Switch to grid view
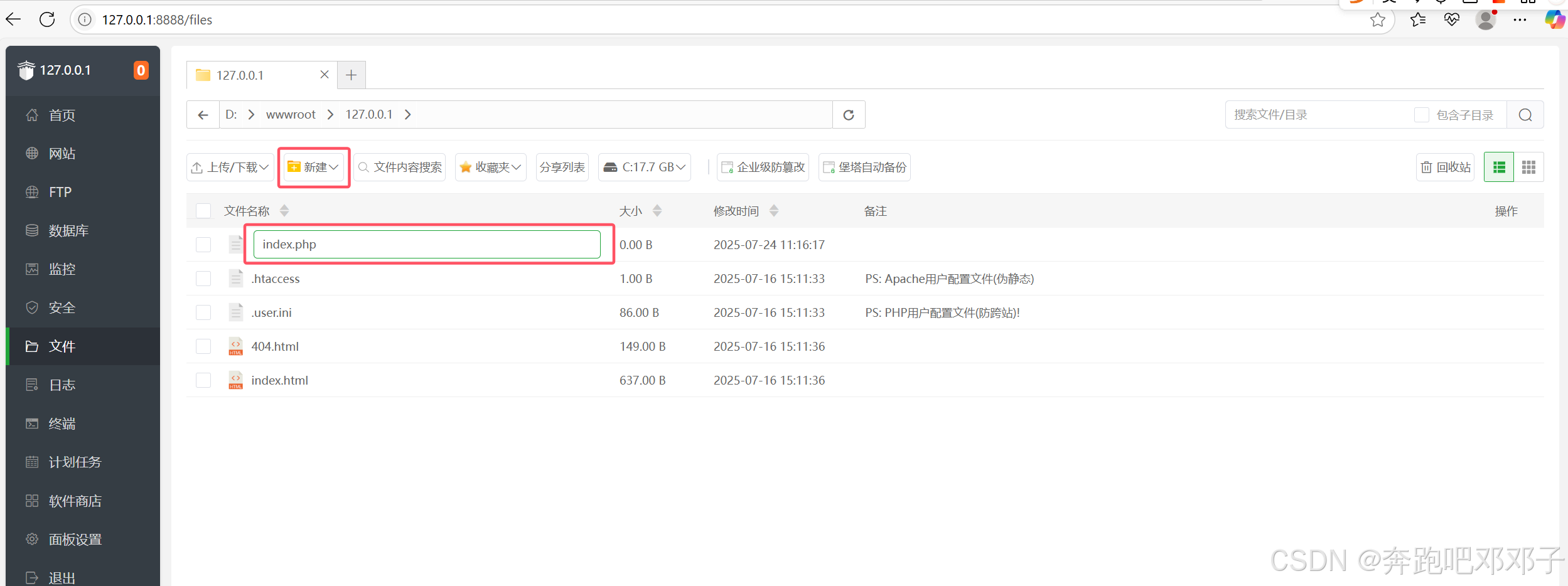Image resolution: width=1568 pixels, height=586 pixels. (1529, 168)
